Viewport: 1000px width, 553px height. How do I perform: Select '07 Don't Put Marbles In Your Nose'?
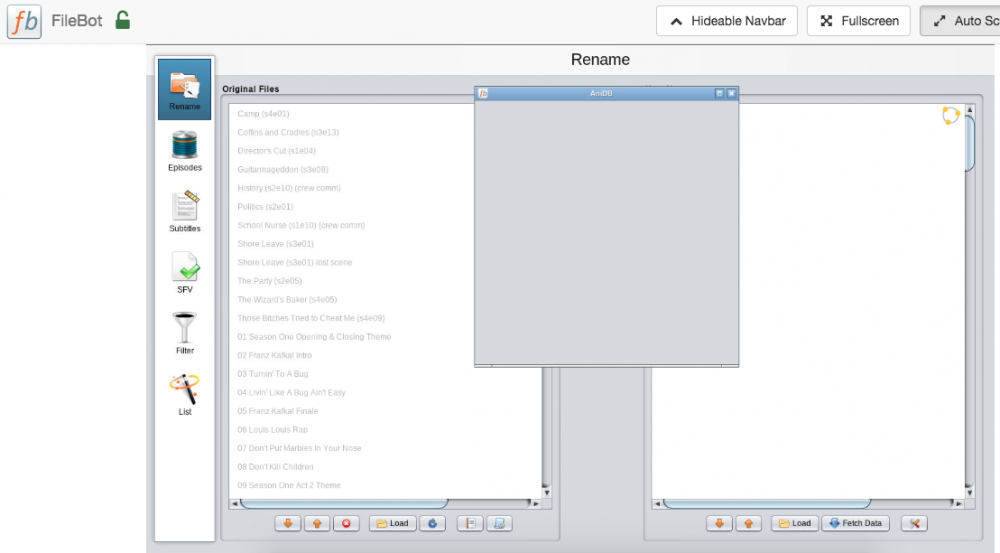point(299,448)
